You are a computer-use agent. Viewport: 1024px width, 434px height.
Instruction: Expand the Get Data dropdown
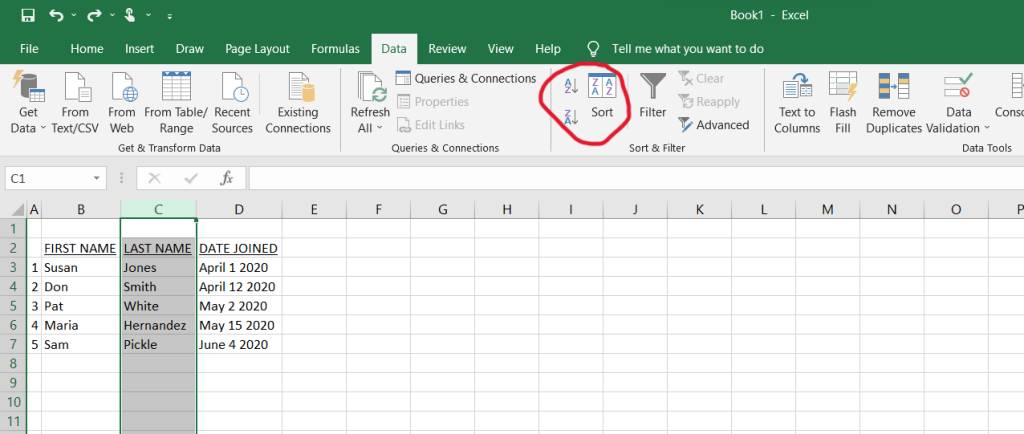click(29, 128)
